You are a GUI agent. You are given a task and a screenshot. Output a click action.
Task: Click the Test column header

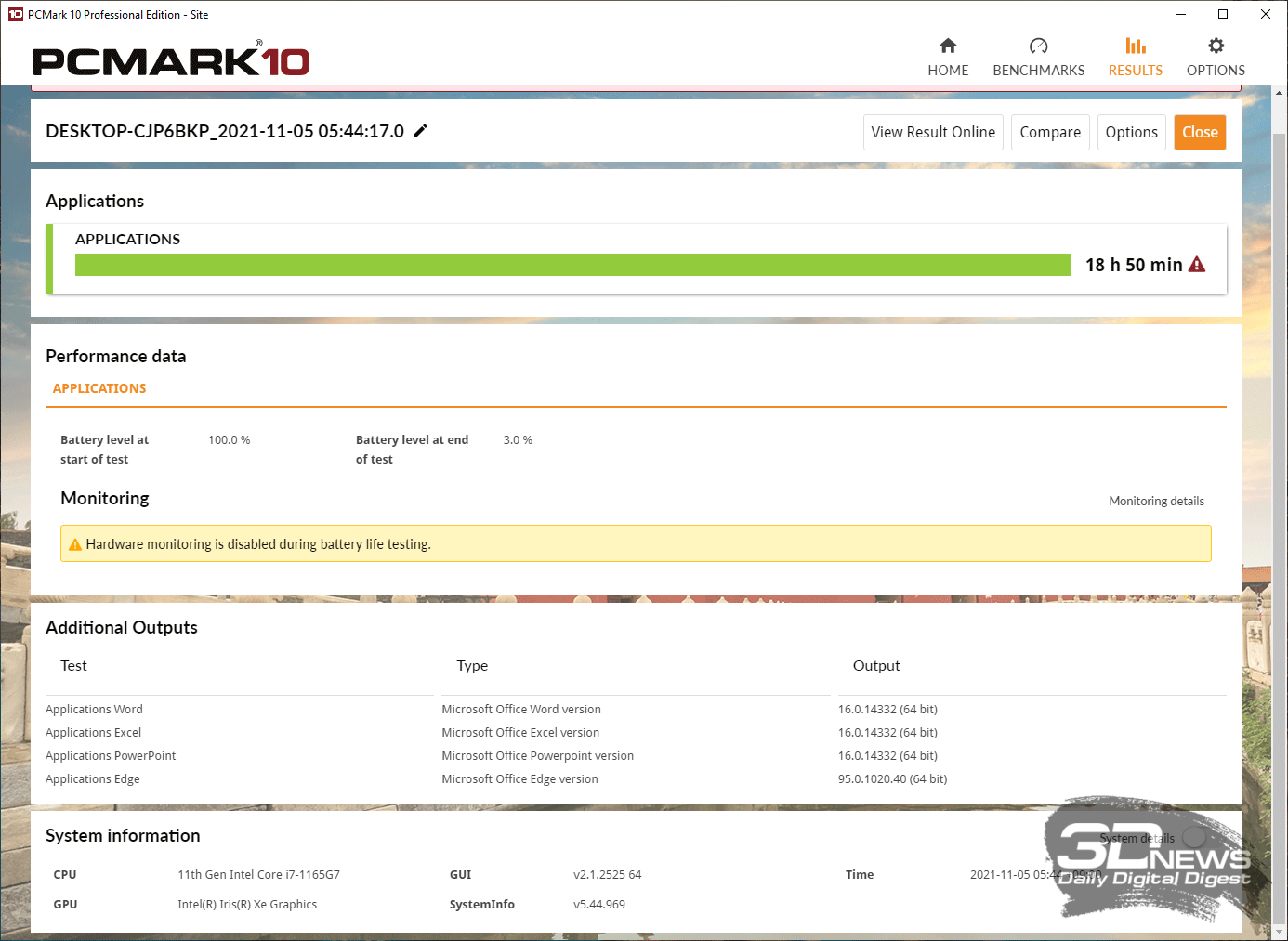coord(73,665)
